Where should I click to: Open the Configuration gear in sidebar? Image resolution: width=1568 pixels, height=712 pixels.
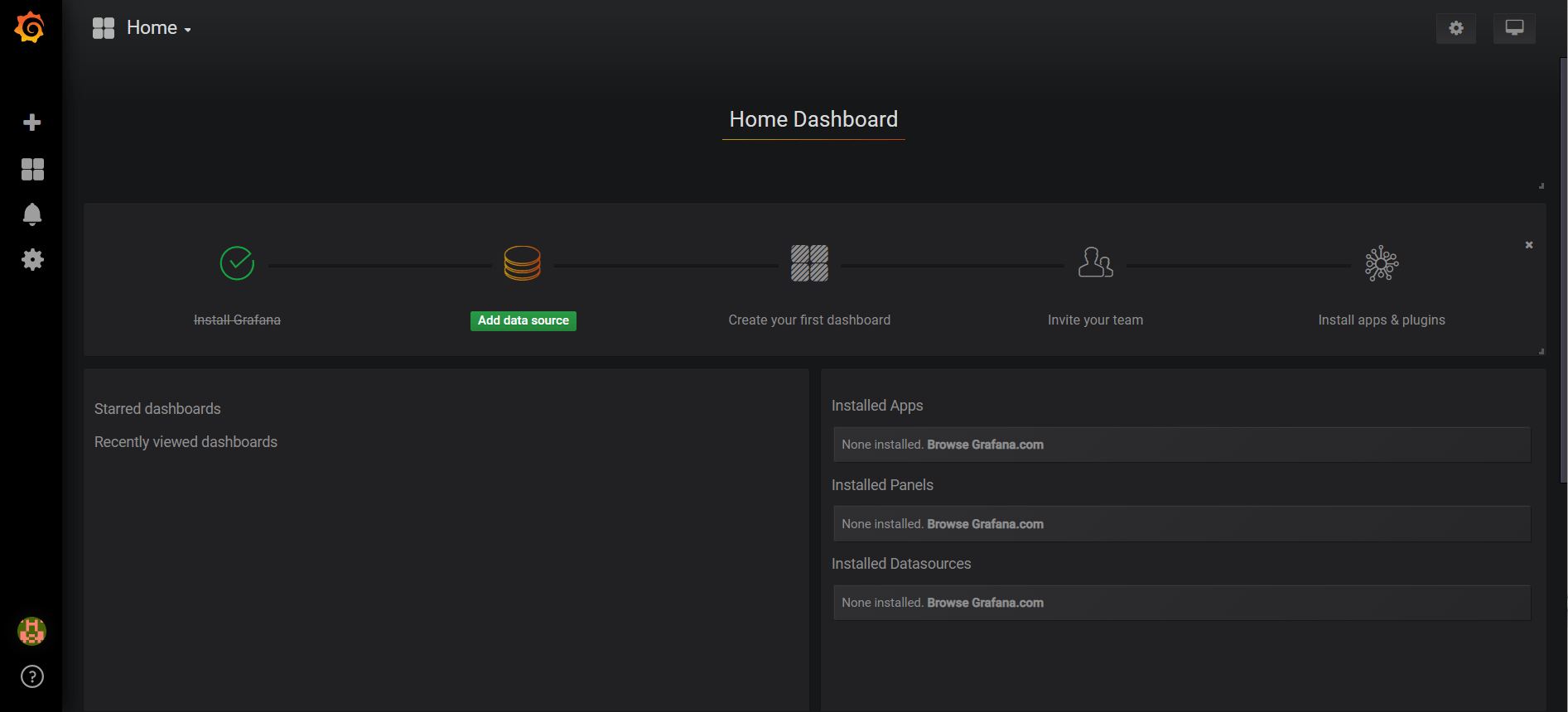pos(32,260)
